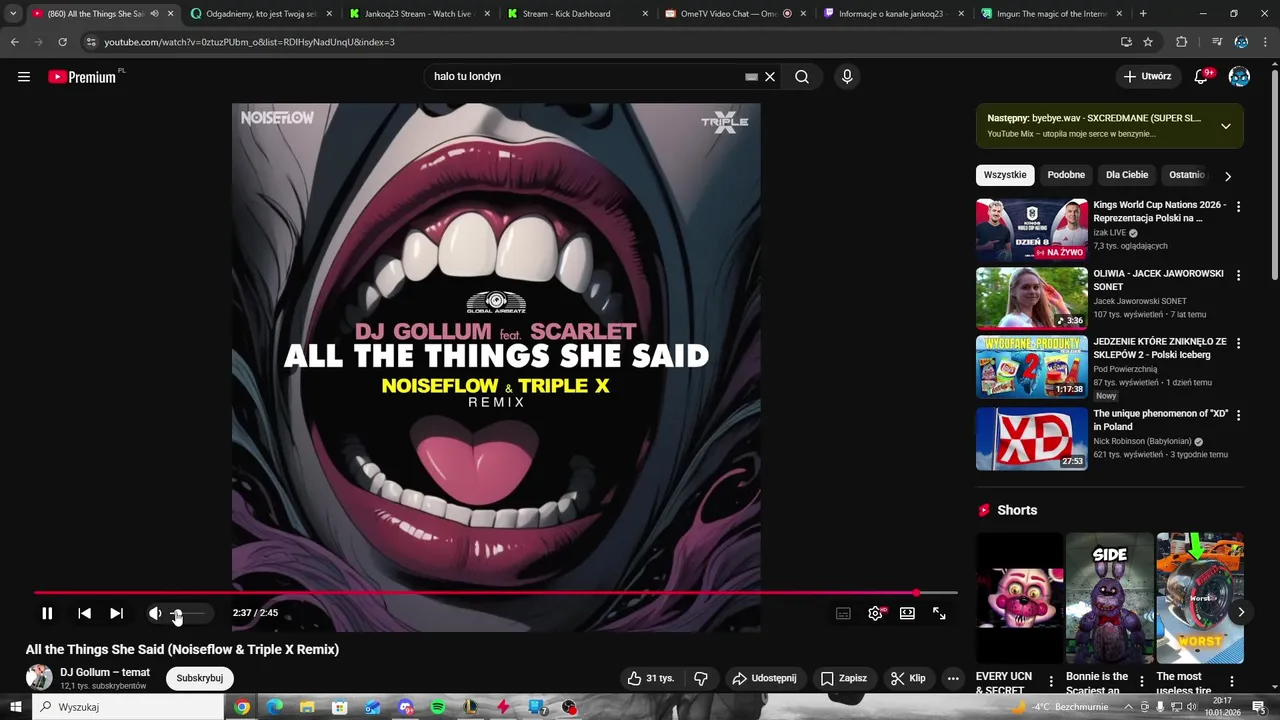Click the address bar URL
Viewport: 1280px width, 720px height.
pos(250,42)
